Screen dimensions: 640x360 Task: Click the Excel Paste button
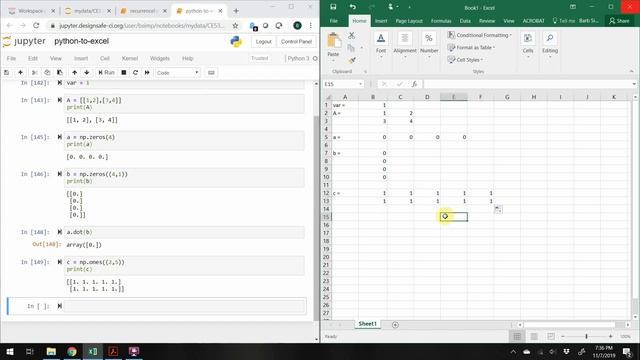click(x=333, y=46)
